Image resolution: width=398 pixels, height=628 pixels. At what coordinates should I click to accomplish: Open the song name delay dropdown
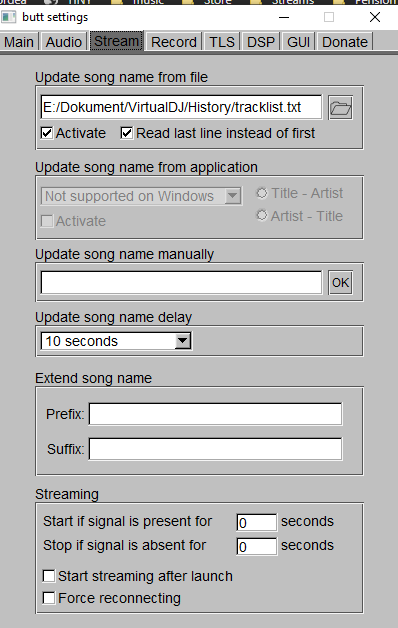click(x=183, y=341)
